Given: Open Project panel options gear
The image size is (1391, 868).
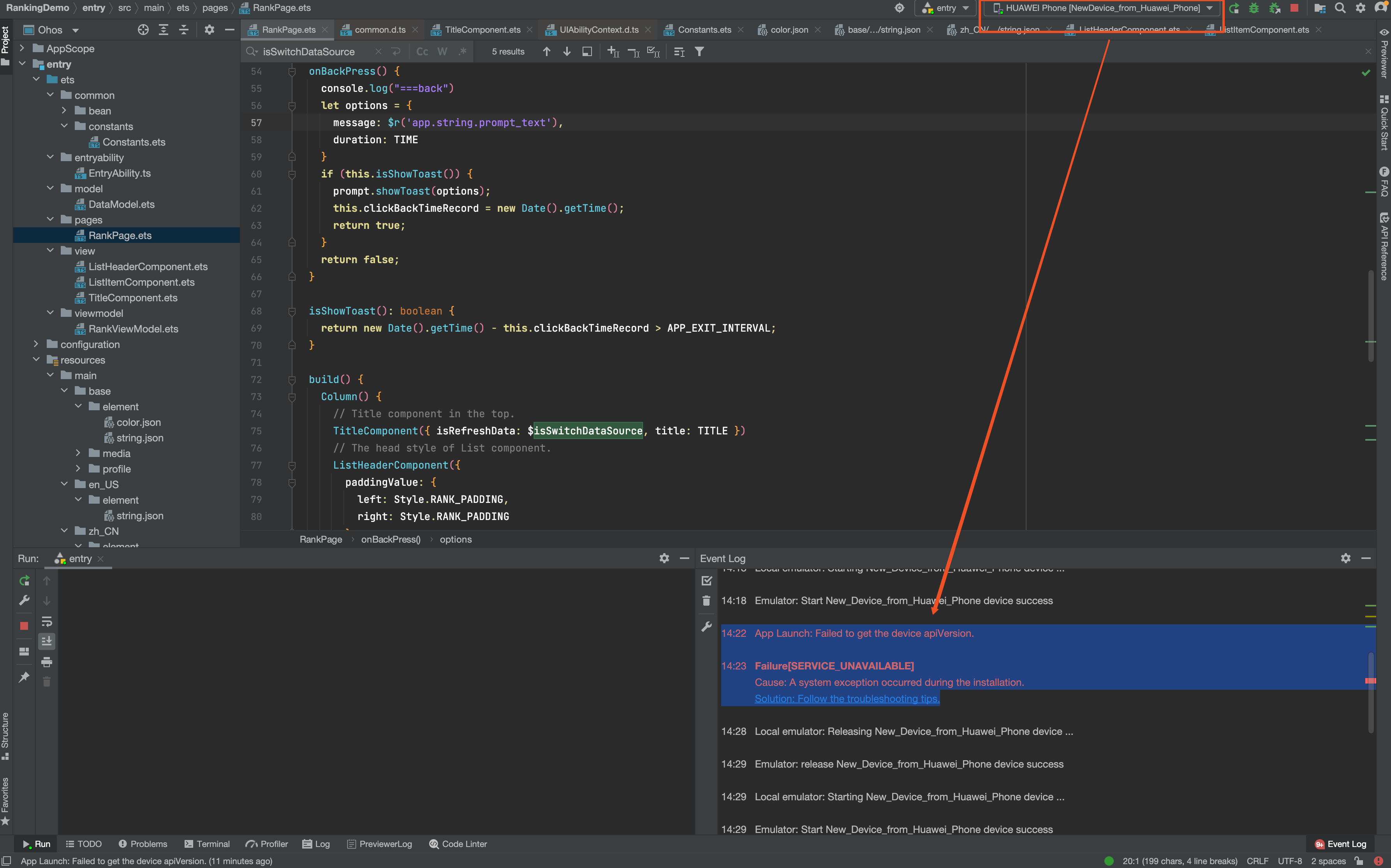Looking at the screenshot, I should click(209, 30).
